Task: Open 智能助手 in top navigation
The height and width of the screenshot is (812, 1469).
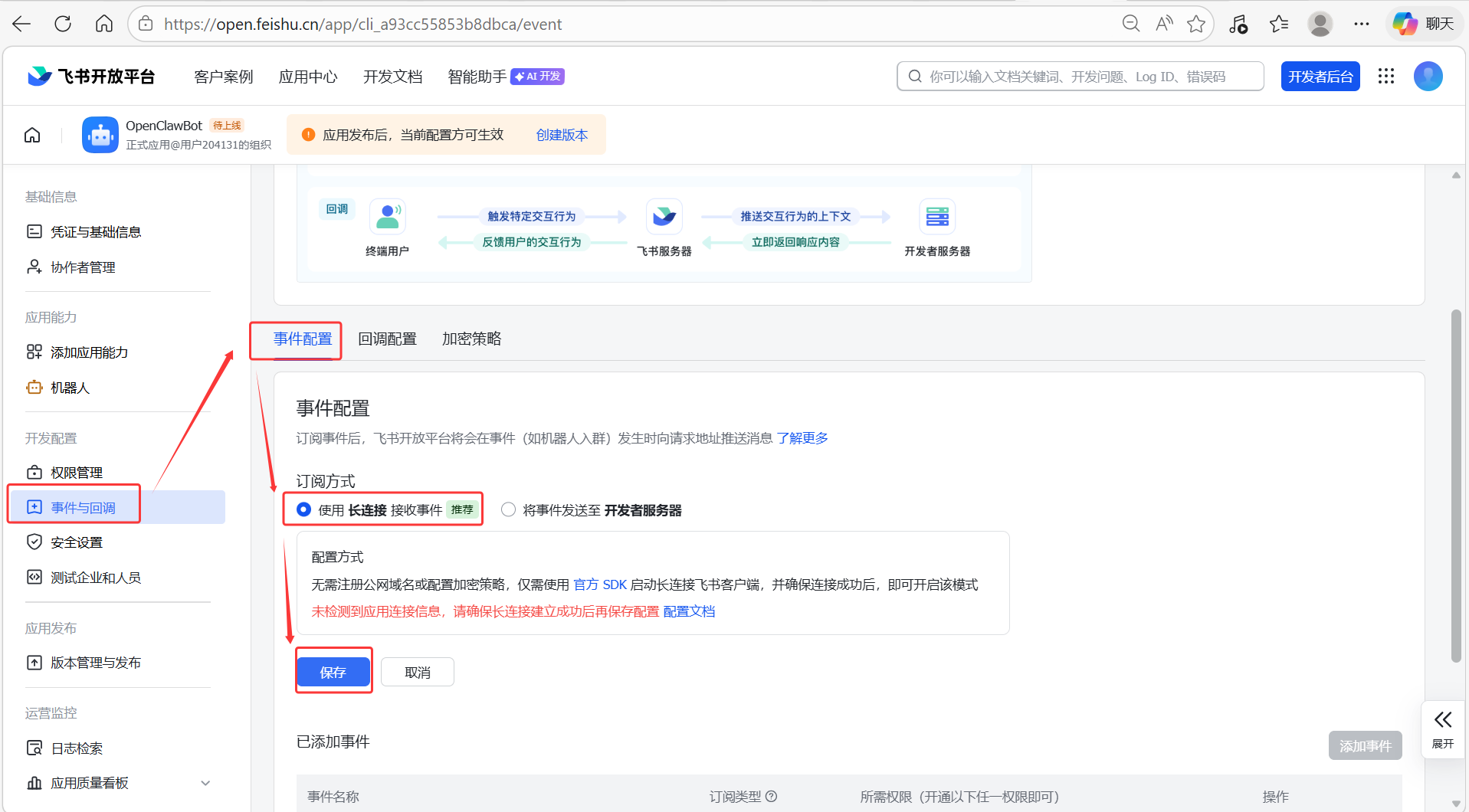Action: 477,77
